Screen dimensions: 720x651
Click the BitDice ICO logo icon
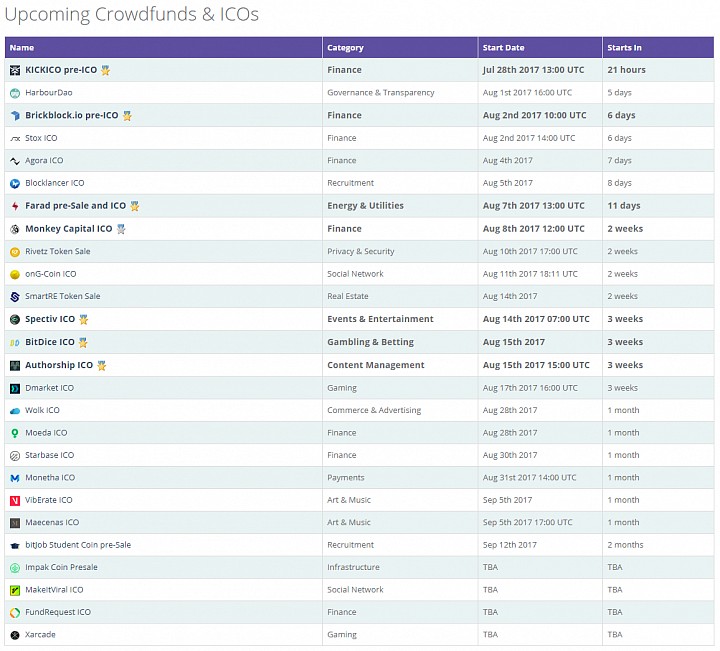[x=15, y=342]
